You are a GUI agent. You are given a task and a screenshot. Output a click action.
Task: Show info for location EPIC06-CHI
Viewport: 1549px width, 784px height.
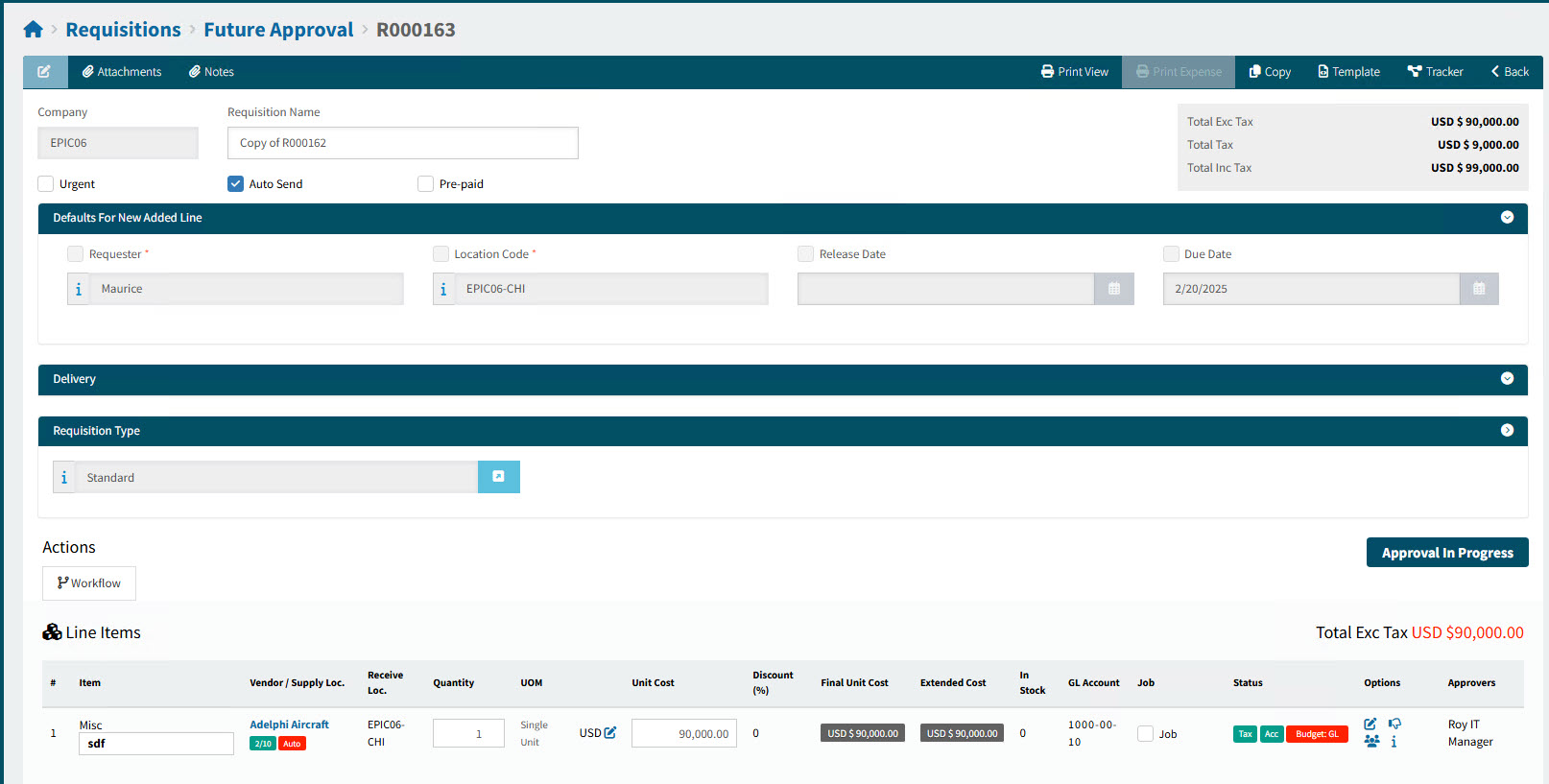[x=443, y=289]
